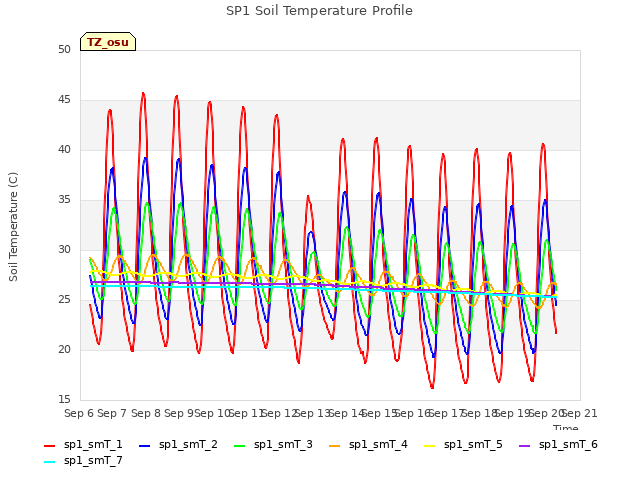Click the cyan sp1_smT_7 legend swatch
Viewport: 640px width, 480px height.
coord(49,462)
